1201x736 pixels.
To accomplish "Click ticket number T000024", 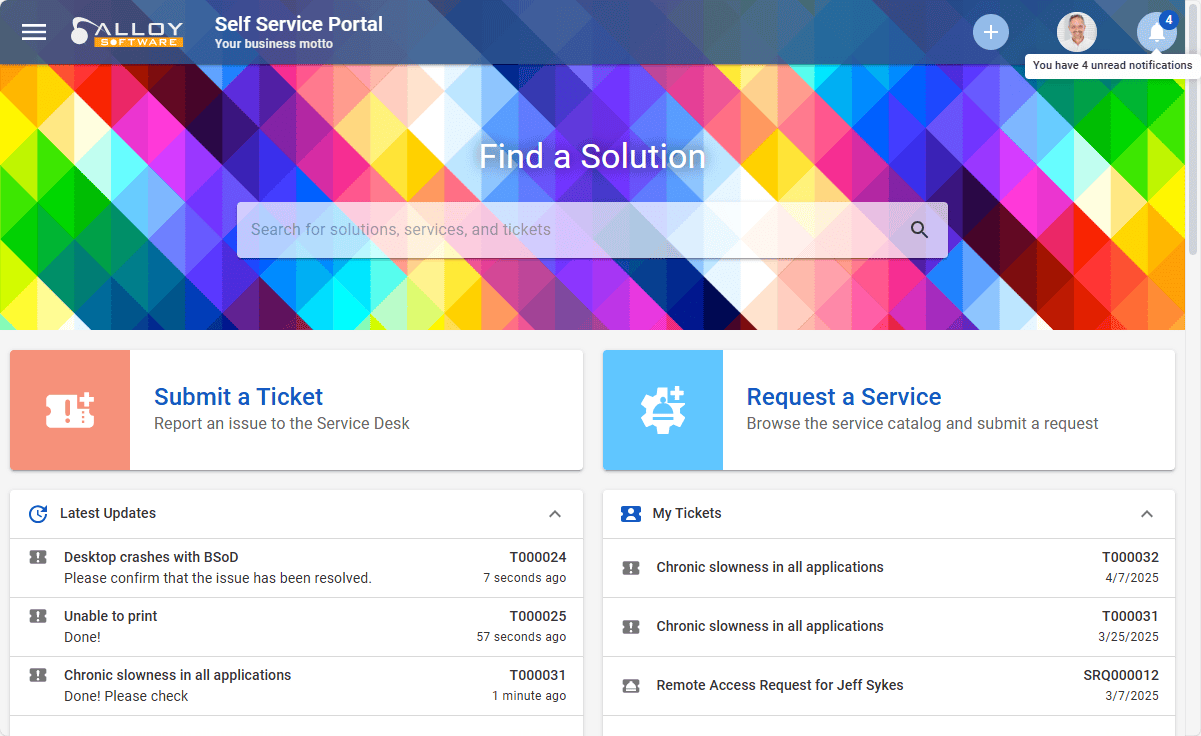I will pos(538,557).
